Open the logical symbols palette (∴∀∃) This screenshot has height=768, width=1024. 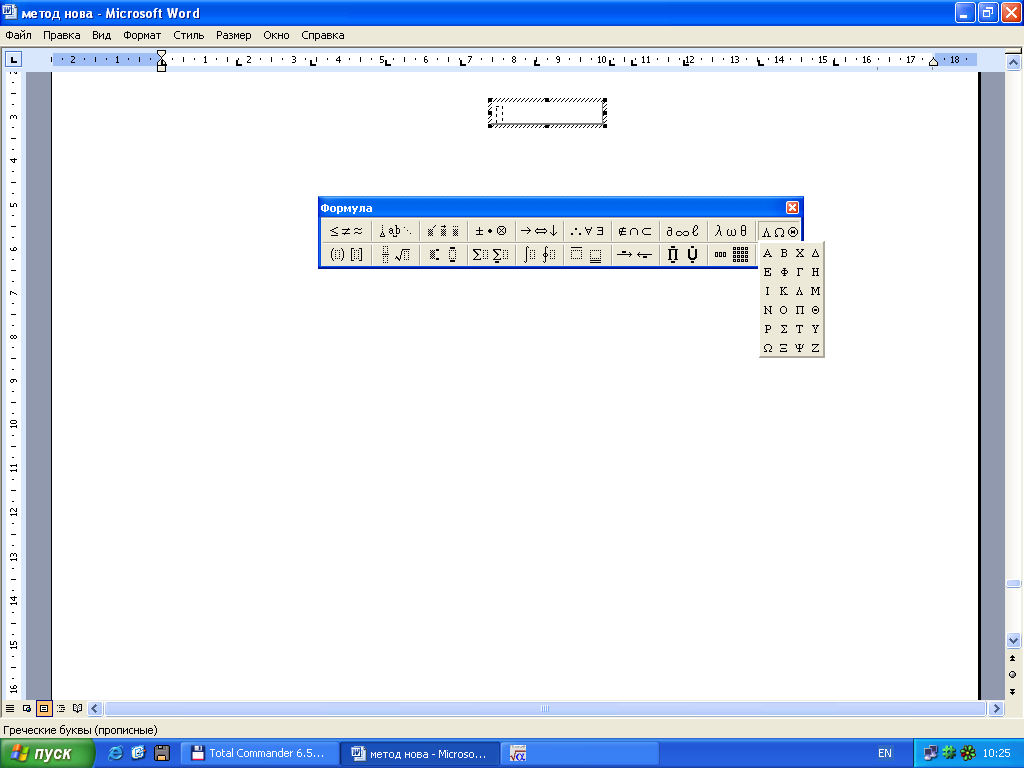tap(586, 231)
